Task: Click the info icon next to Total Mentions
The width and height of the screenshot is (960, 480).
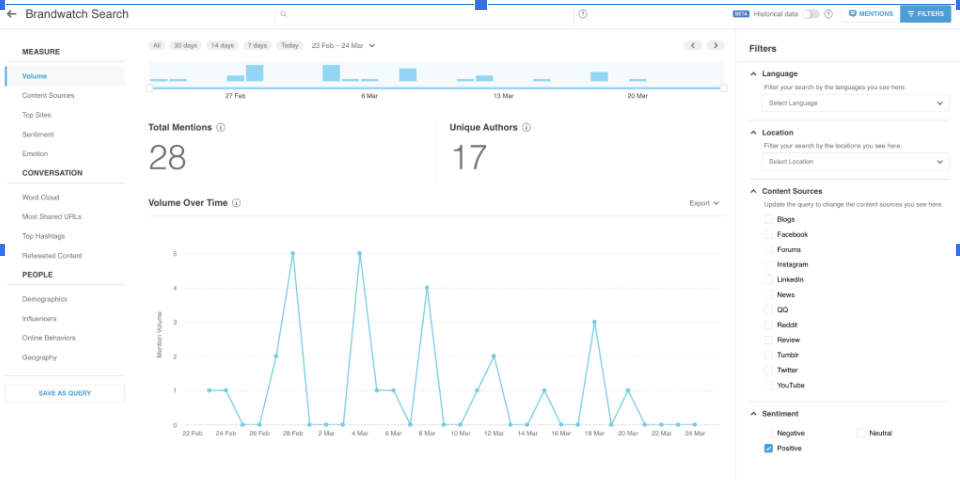Action: pos(220,128)
